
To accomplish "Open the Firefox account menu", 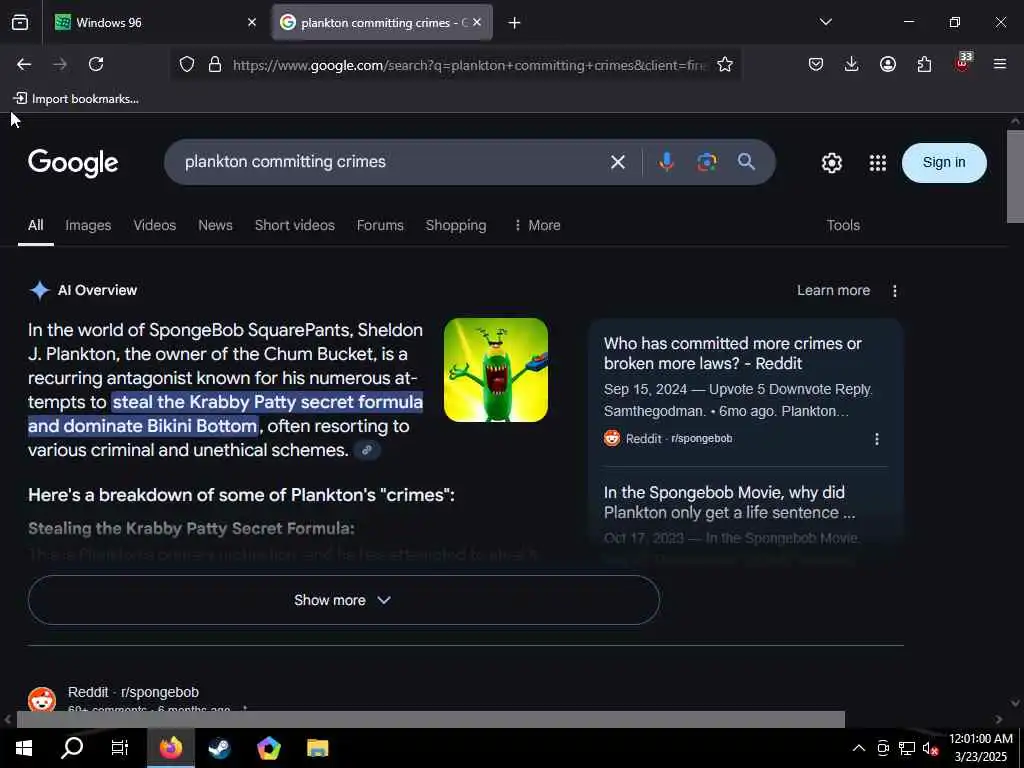I will tap(888, 64).
